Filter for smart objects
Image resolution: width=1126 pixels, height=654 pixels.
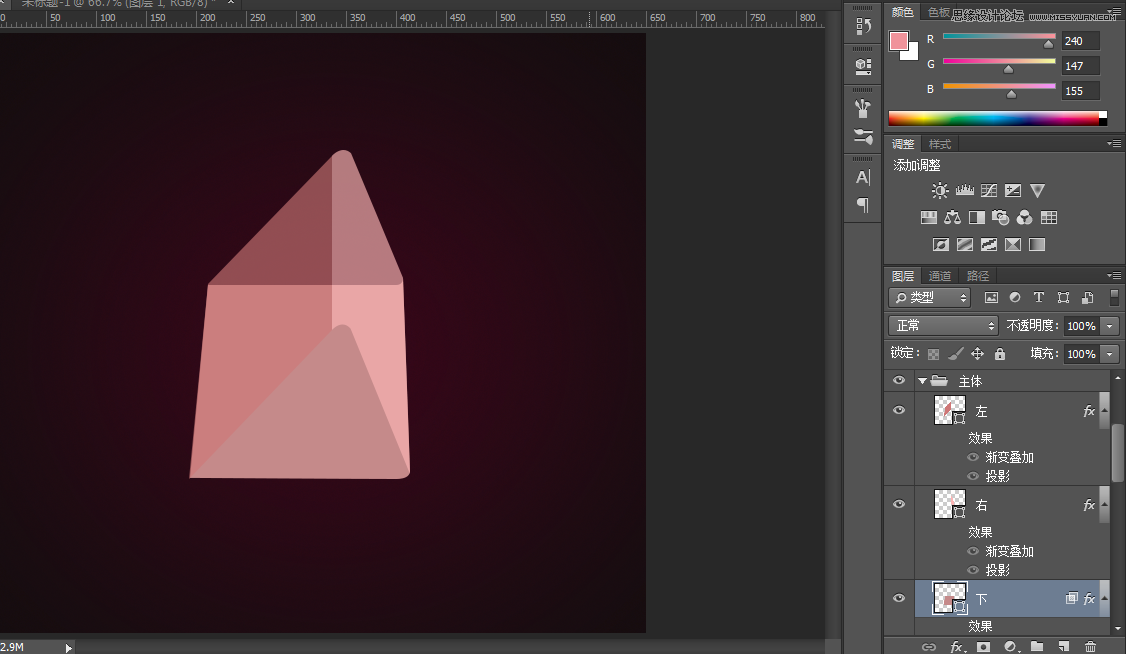[x=1087, y=297]
